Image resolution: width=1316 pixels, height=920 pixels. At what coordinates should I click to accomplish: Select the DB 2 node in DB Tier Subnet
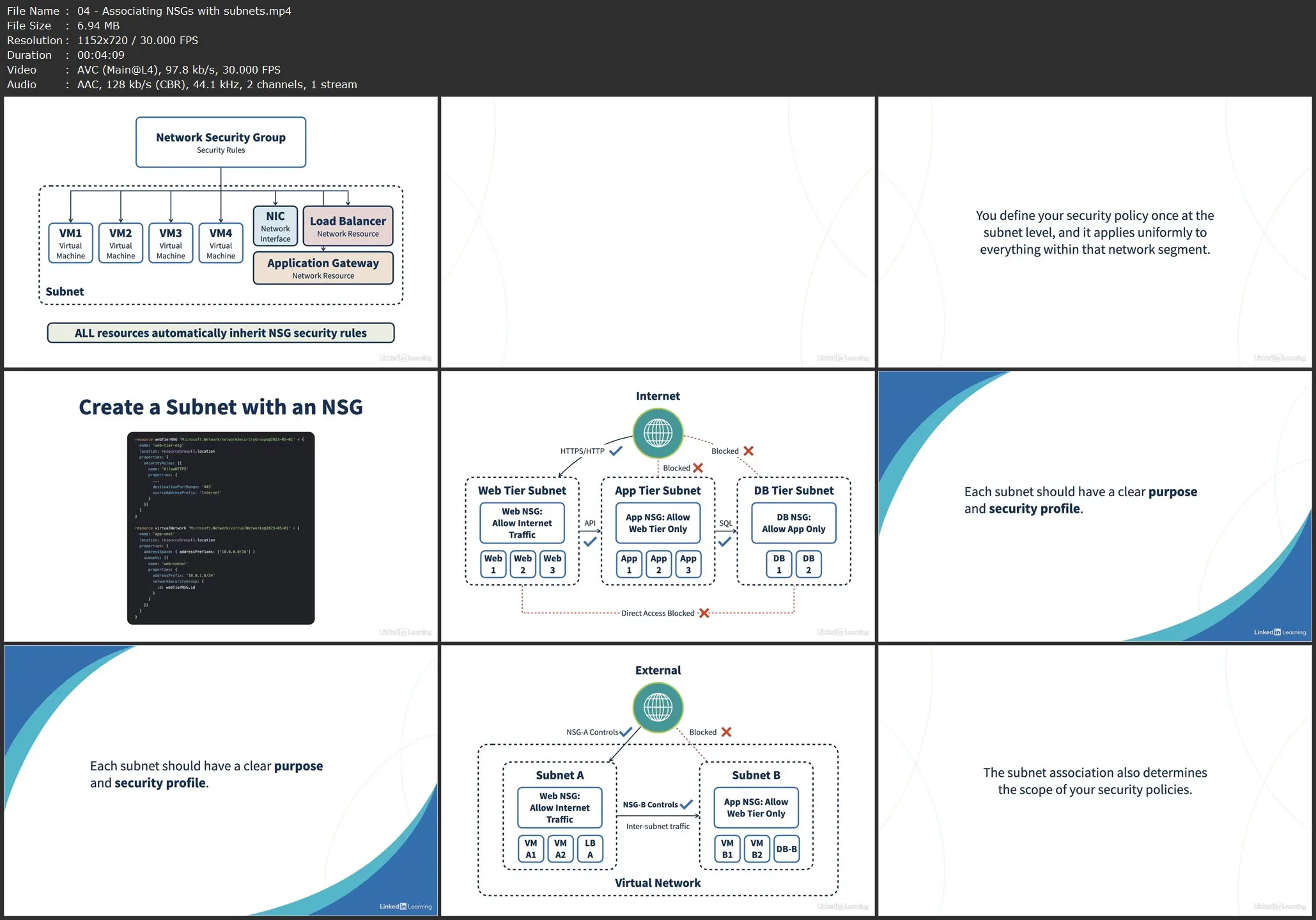pyautogui.click(x=809, y=564)
